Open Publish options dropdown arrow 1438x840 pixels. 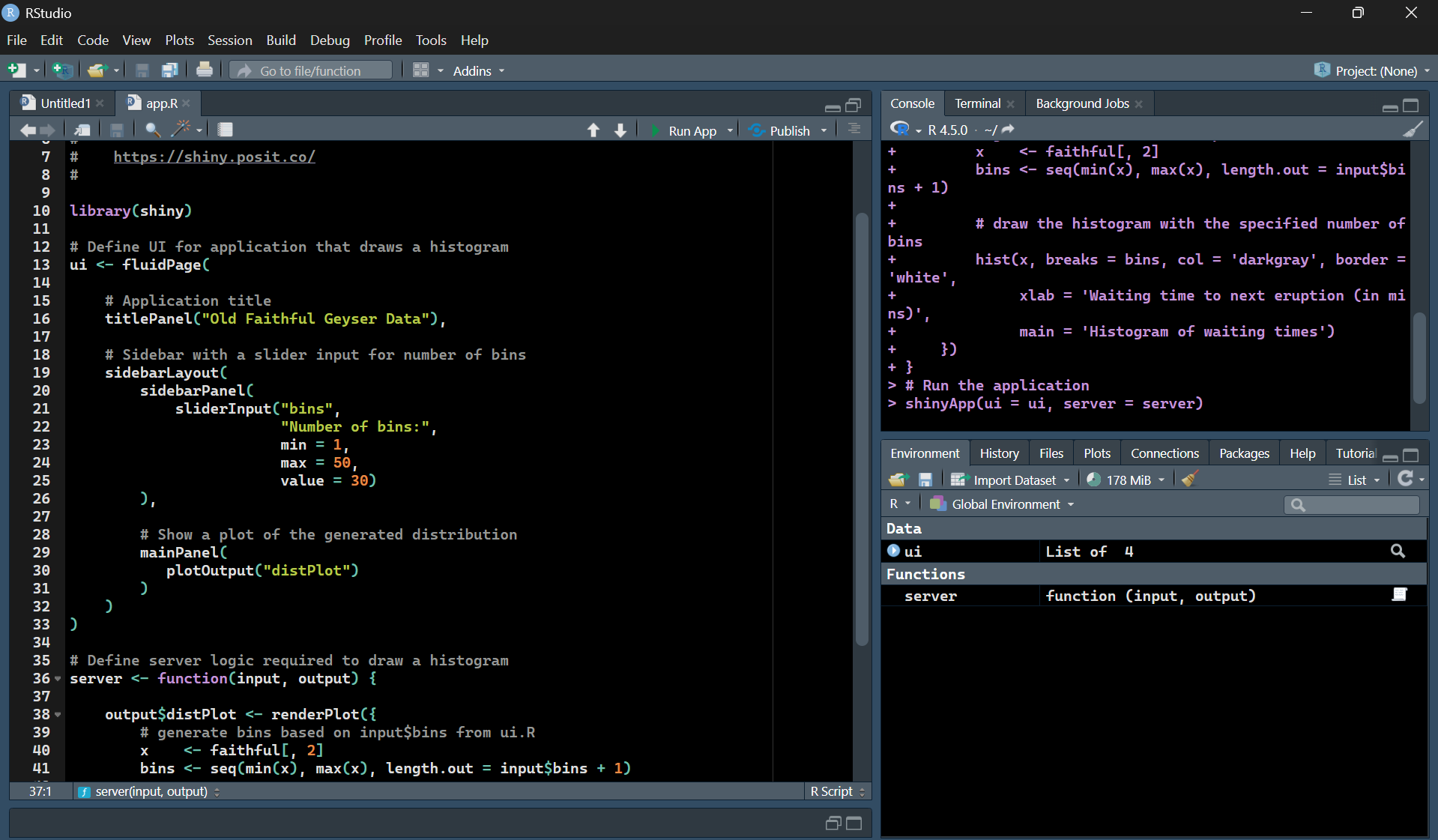click(x=824, y=130)
